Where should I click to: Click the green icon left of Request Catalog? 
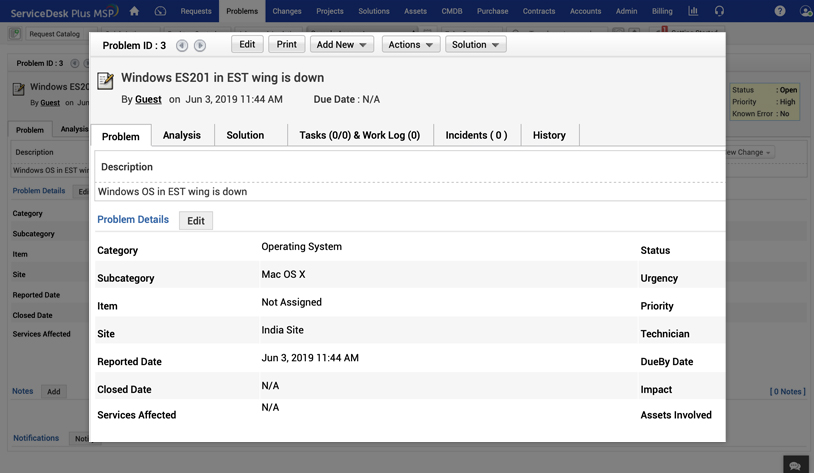pyautogui.click(x=15, y=34)
